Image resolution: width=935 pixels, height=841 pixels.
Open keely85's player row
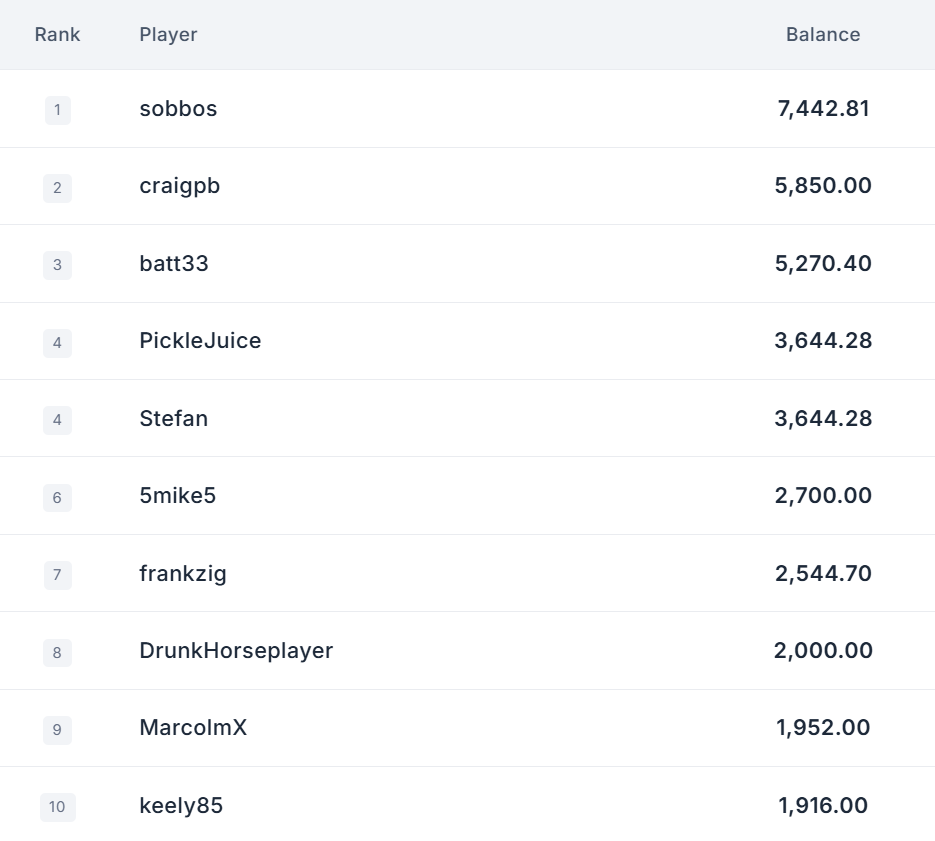(181, 806)
